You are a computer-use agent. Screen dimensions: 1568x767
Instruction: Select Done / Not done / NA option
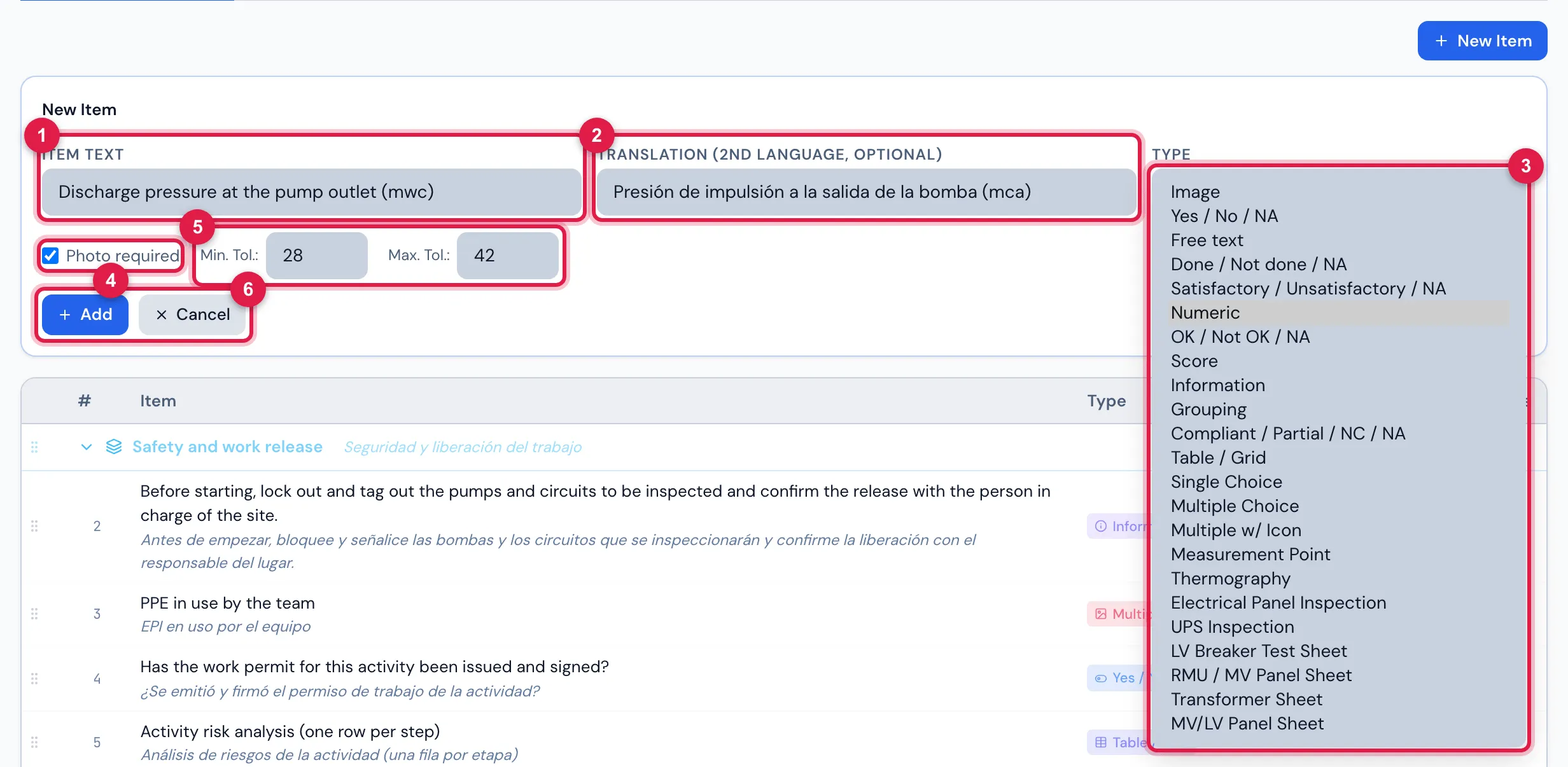pyautogui.click(x=1340, y=265)
